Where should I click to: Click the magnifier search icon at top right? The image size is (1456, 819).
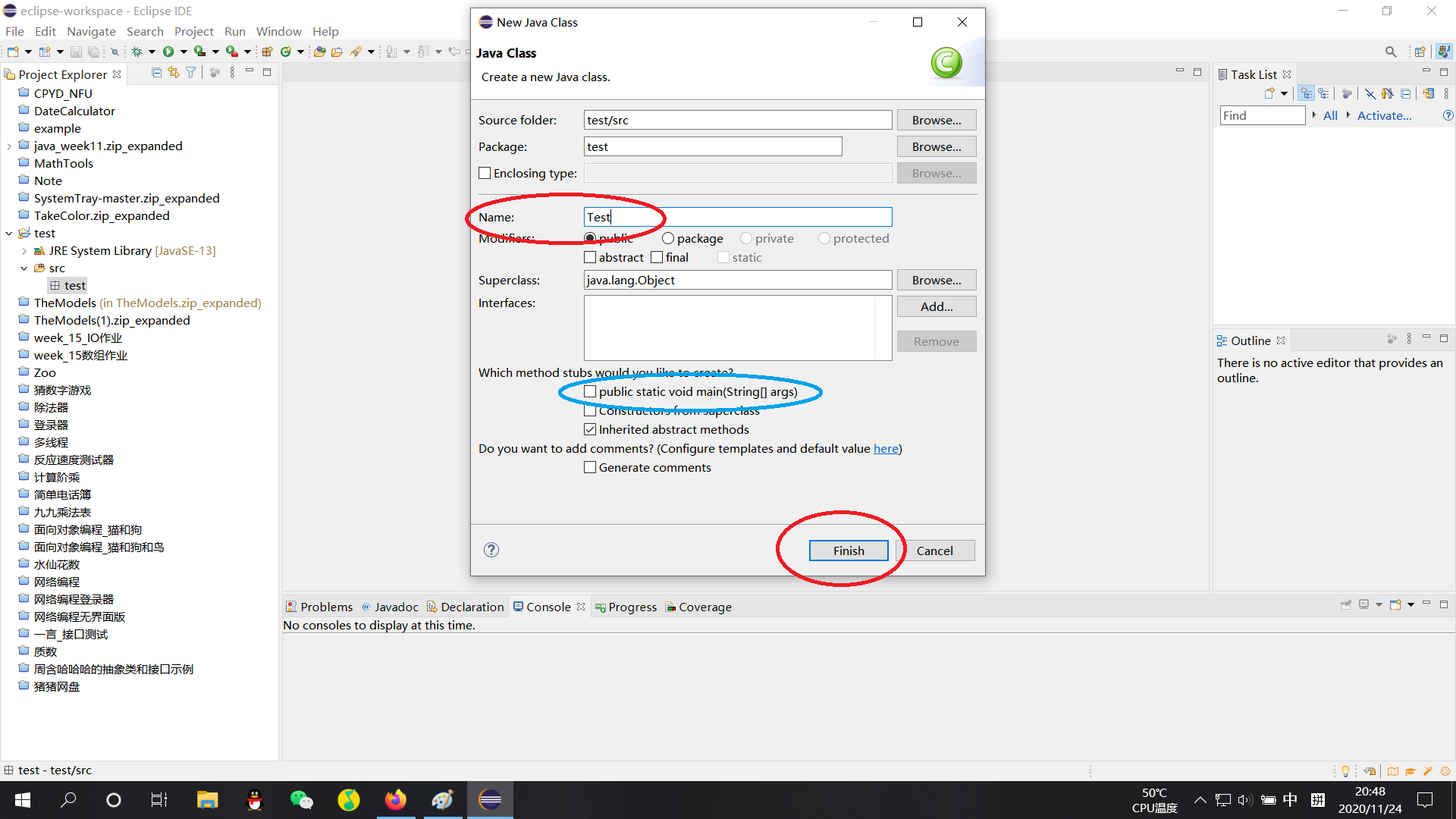[1390, 52]
